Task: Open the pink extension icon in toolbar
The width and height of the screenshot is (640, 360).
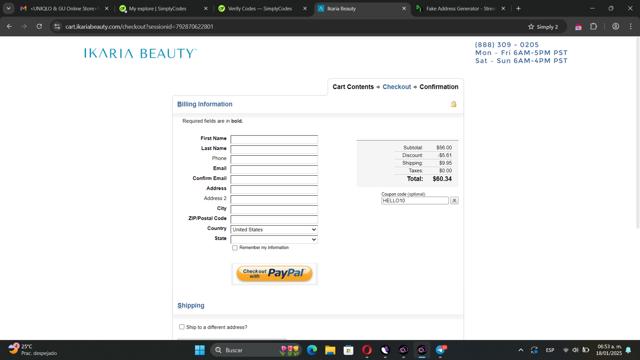Action: 578,27
